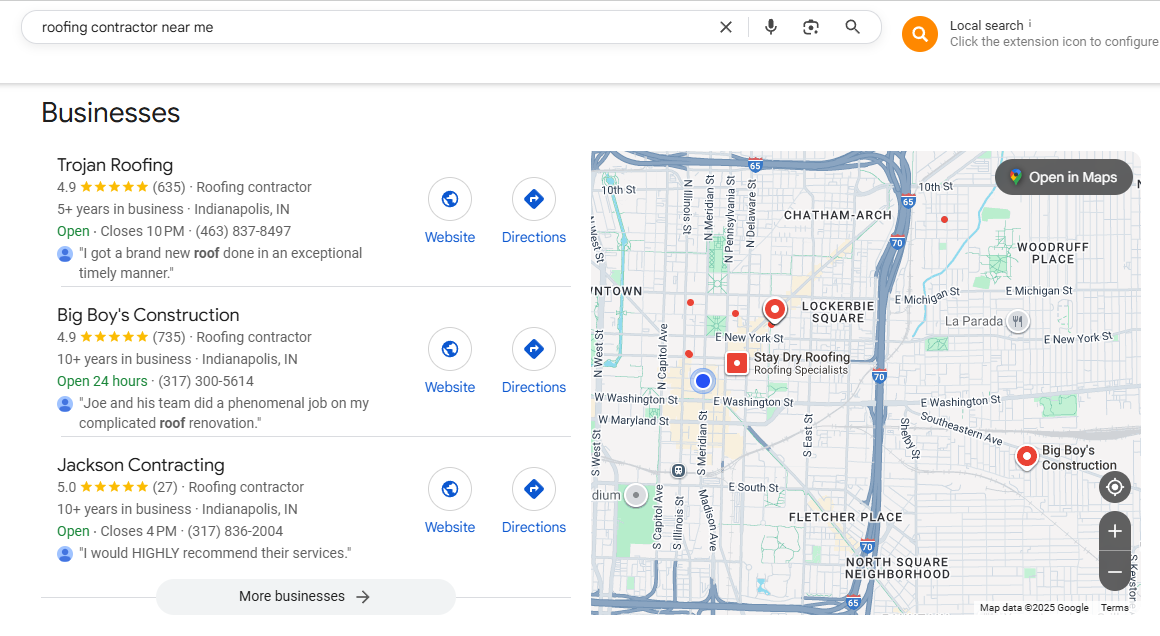1160x636 pixels.
Task: Open map Terms link
Action: (x=1114, y=608)
